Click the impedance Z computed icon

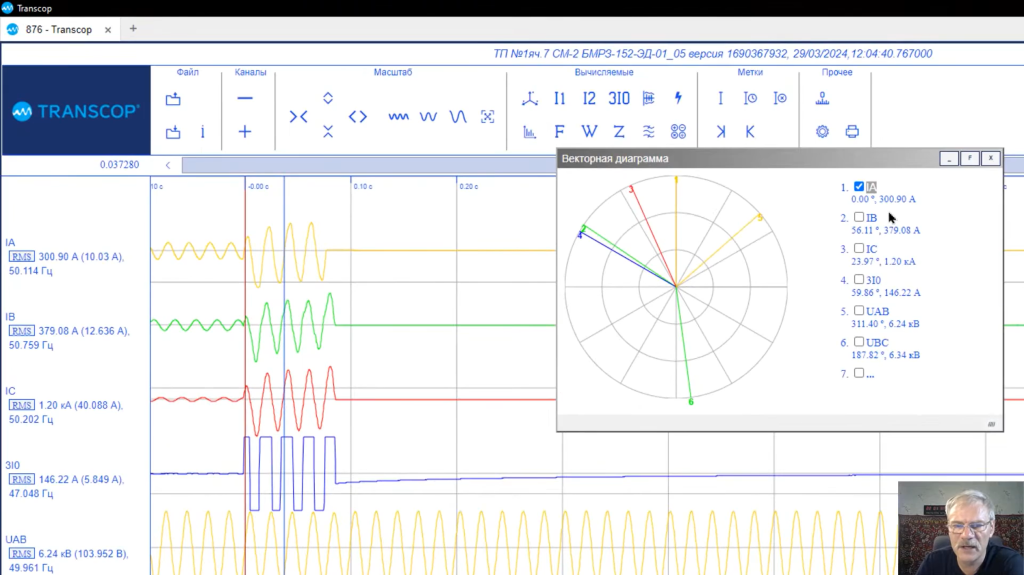click(x=619, y=132)
